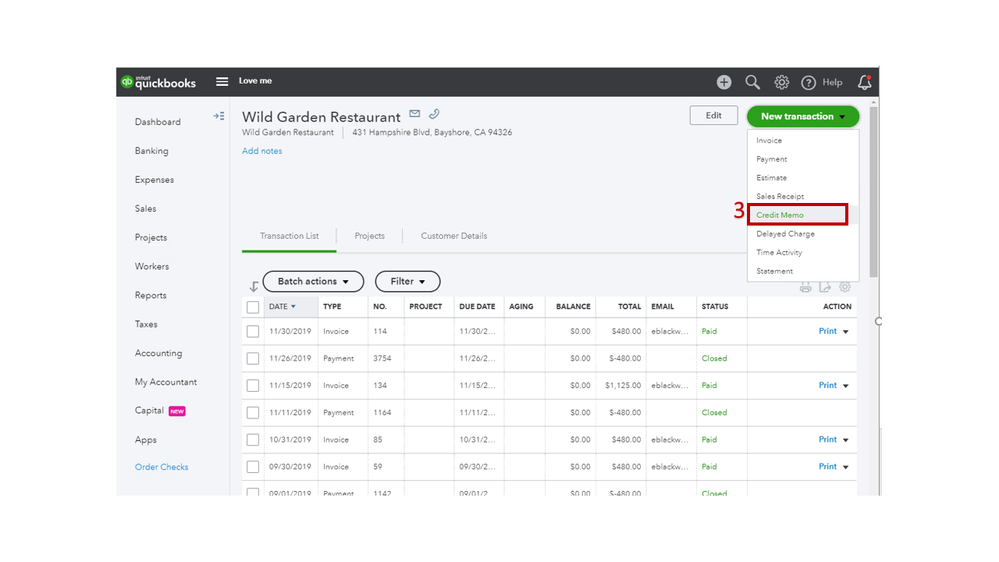Viewport: 999px width, 562px height.
Task: Select Payment from New transaction menu
Action: pos(772,159)
